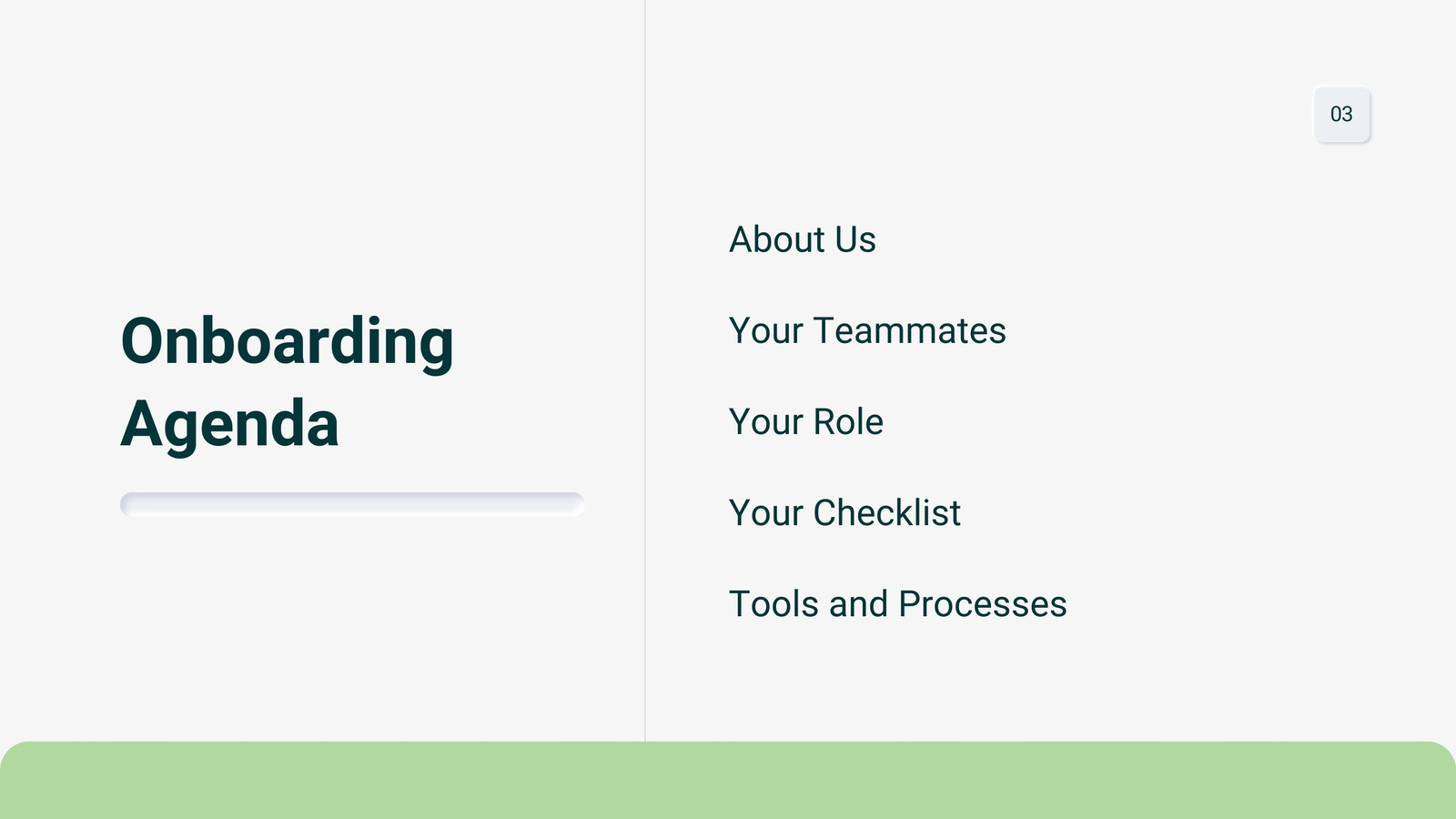
Task: Click the word Processes in the last item
Action: click(x=983, y=604)
